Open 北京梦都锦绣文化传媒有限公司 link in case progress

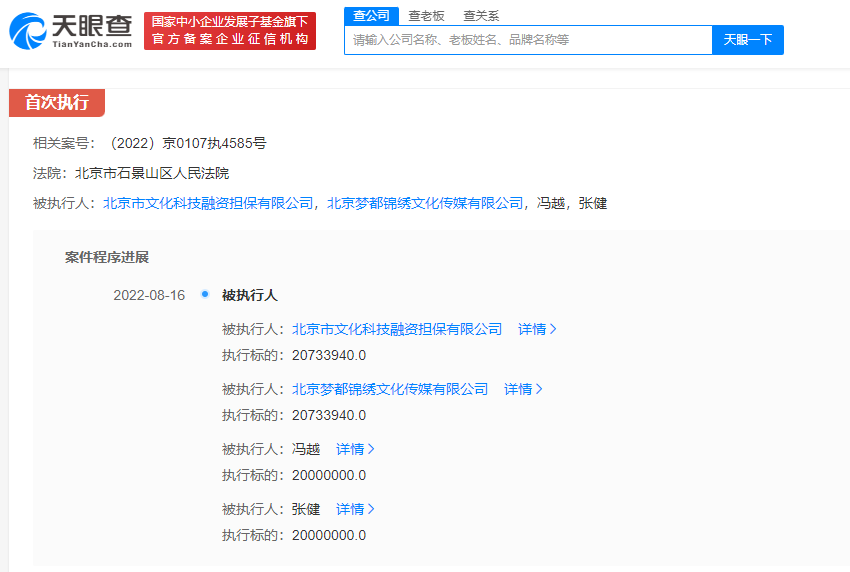(390, 389)
